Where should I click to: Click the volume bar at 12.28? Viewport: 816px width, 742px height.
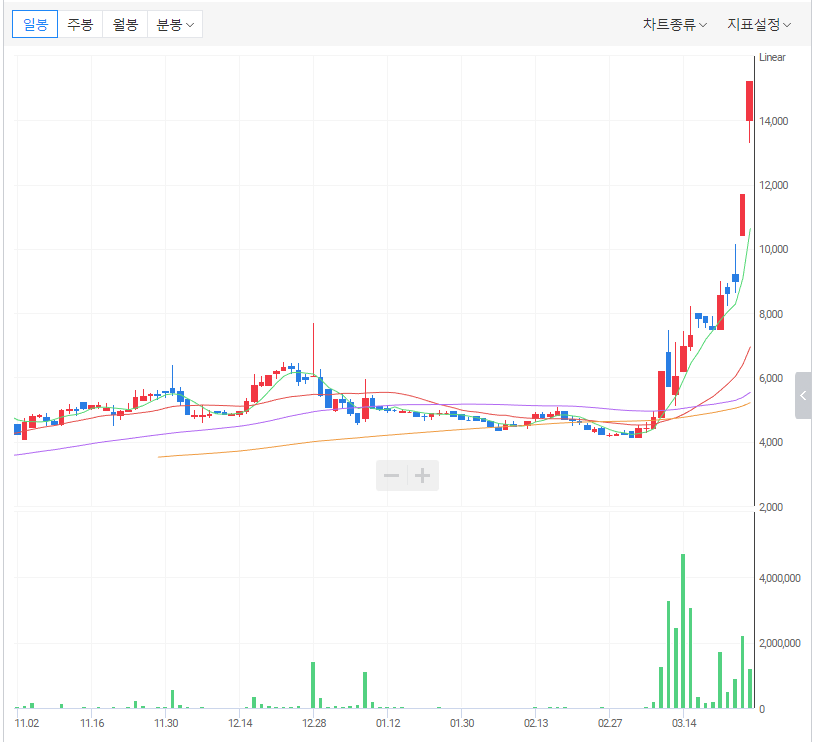(x=313, y=685)
